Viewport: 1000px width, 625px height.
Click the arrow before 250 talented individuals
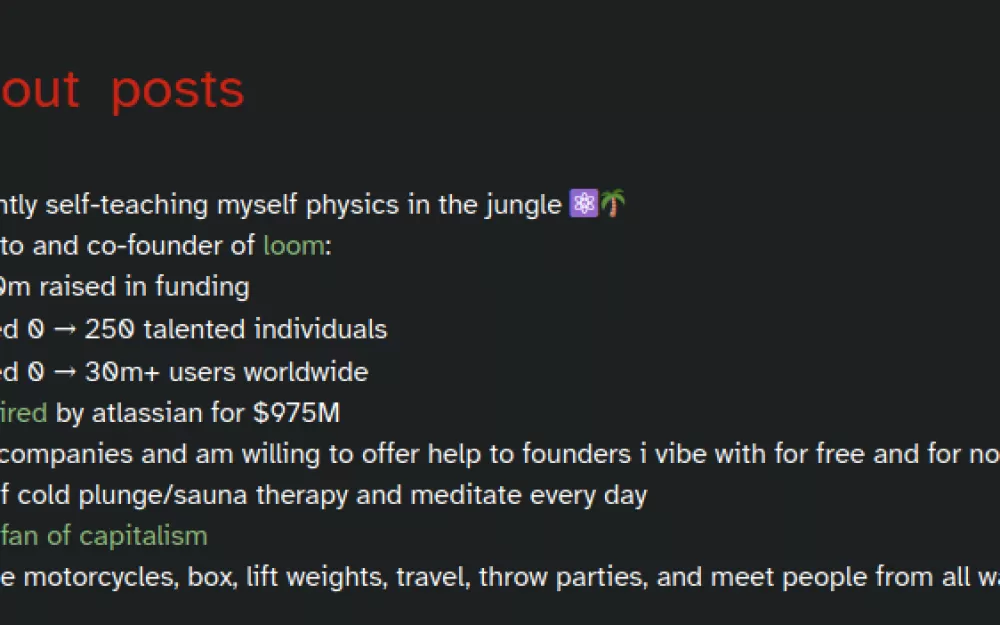(64, 330)
